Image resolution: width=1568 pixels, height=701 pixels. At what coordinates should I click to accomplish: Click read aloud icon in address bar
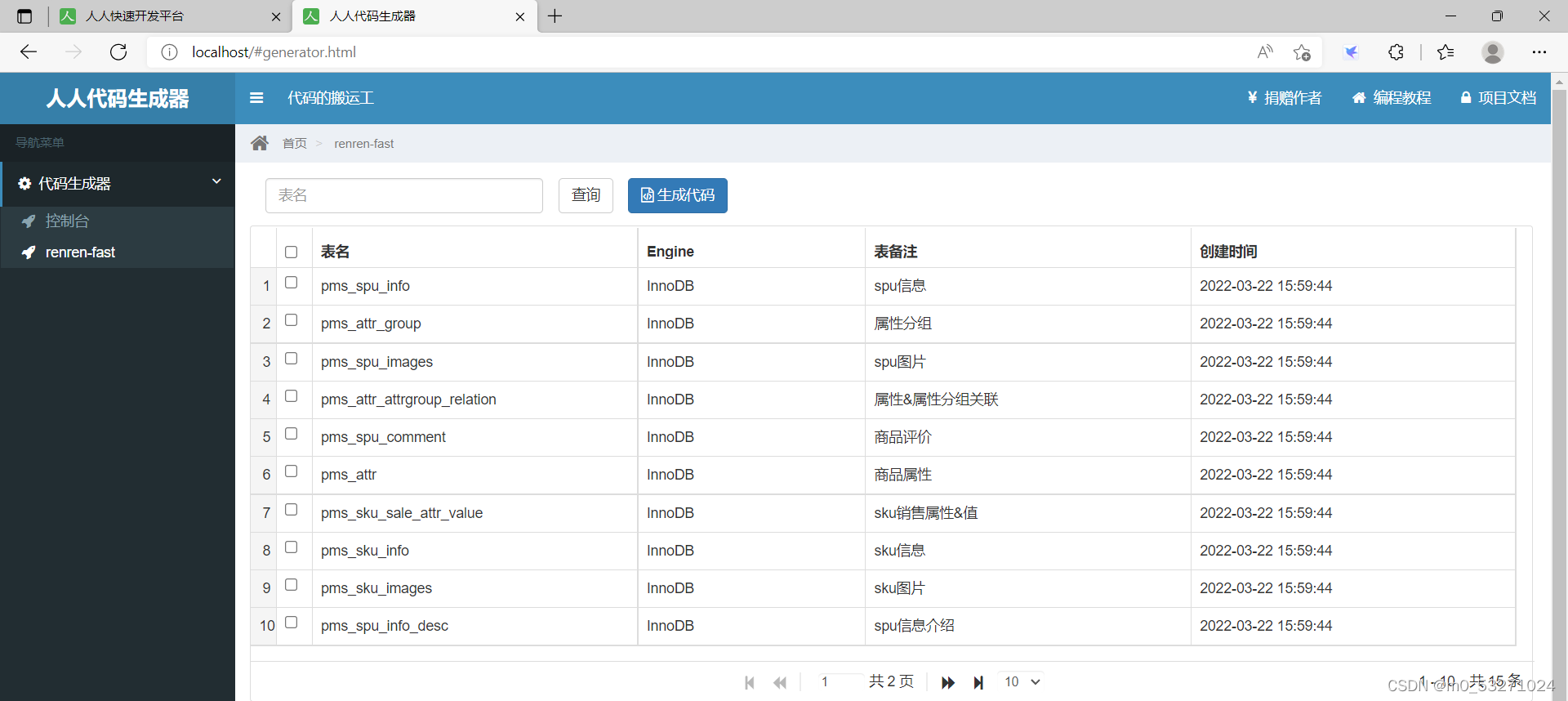(1265, 52)
